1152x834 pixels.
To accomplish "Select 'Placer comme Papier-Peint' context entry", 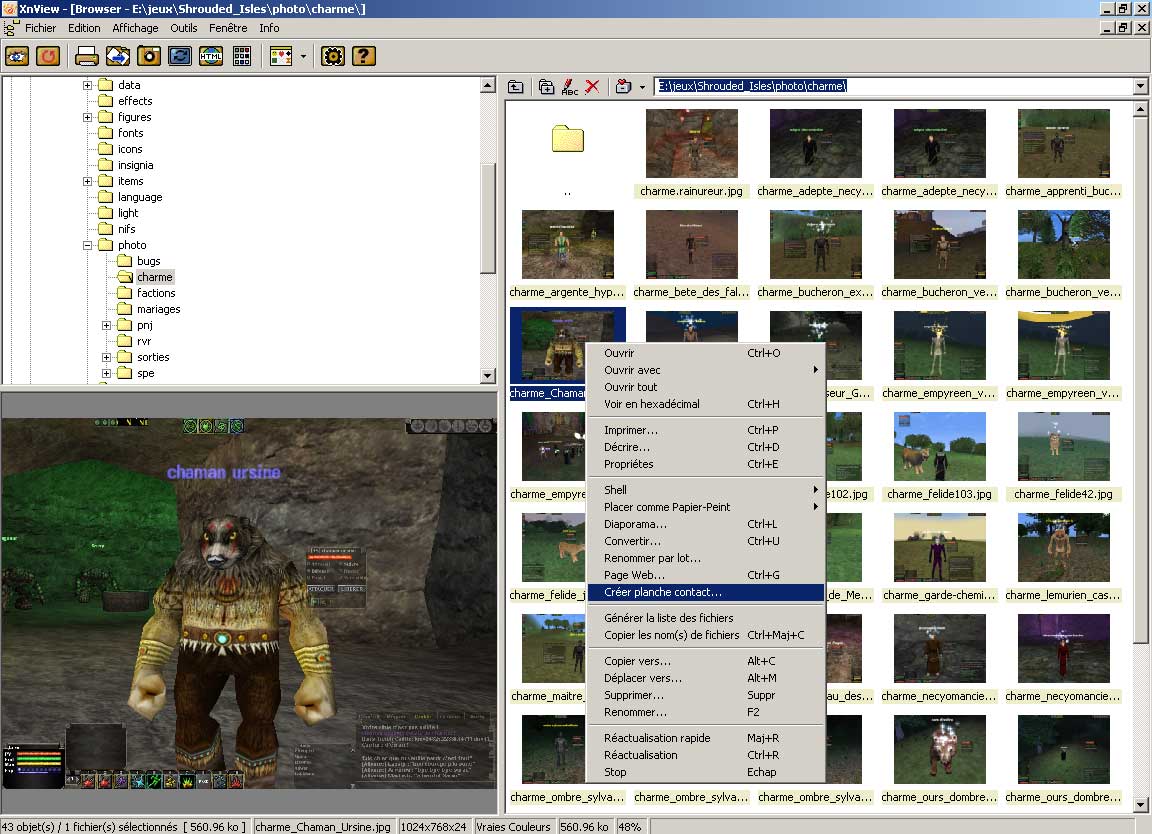I will click(x=705, y=507).
